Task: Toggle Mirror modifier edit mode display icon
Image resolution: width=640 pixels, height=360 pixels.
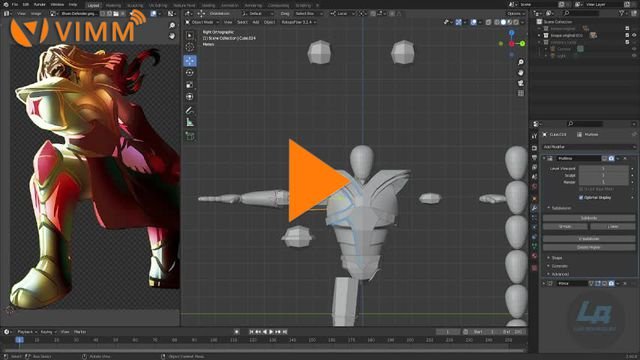Action: coord(598,283)
